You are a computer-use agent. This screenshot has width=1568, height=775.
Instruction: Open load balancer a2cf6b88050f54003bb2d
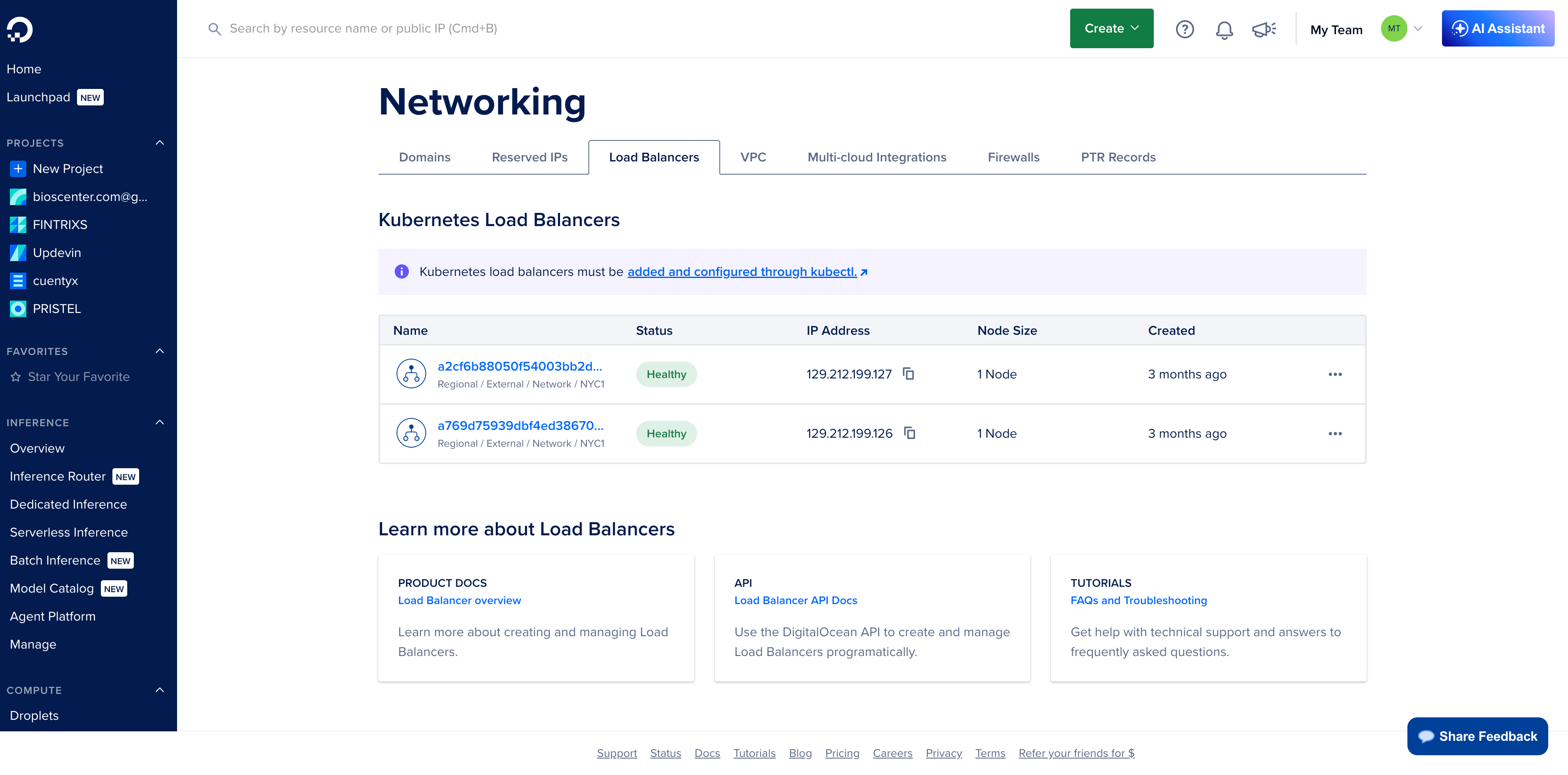[x=520, y=366]
